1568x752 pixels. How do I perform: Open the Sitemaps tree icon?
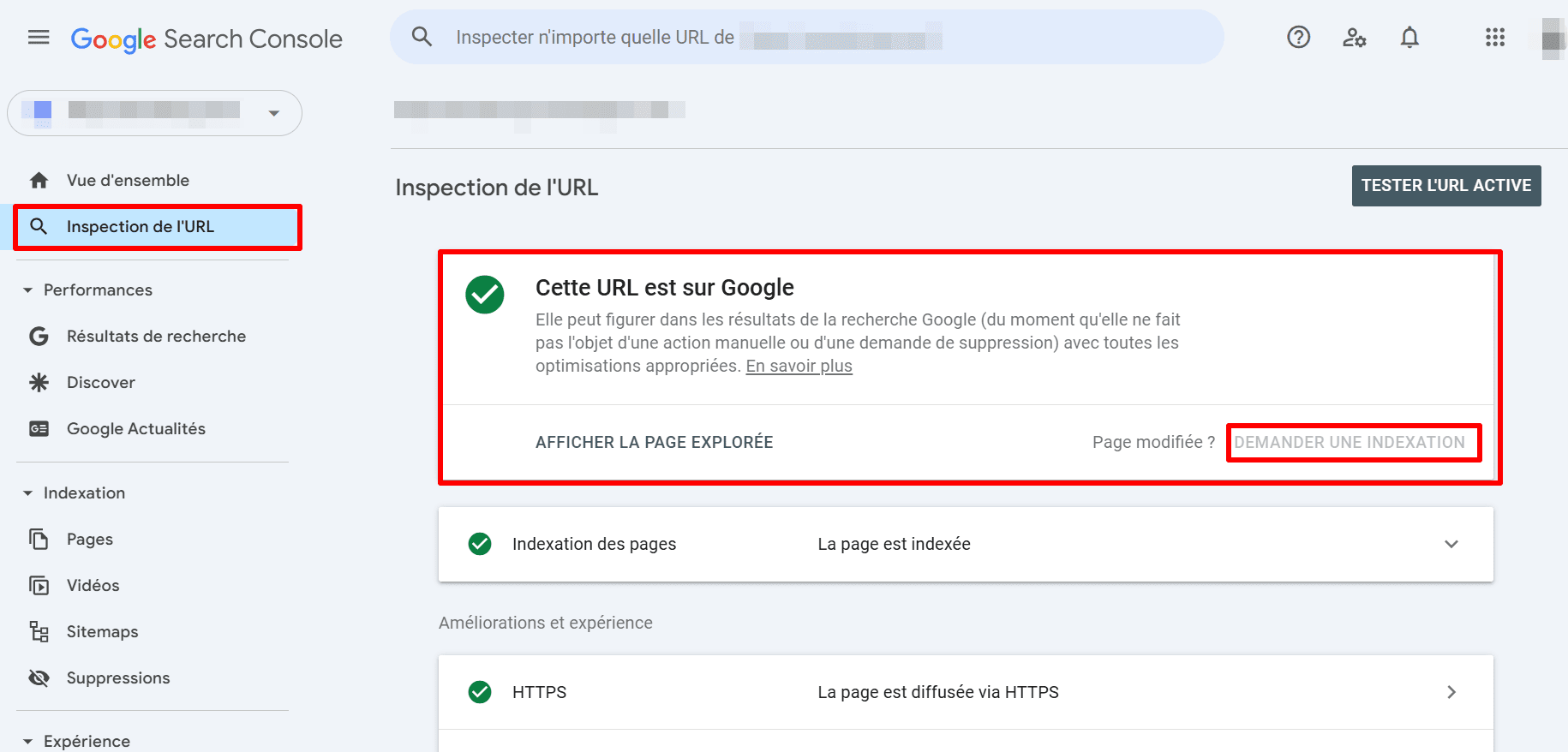[39, 632]
